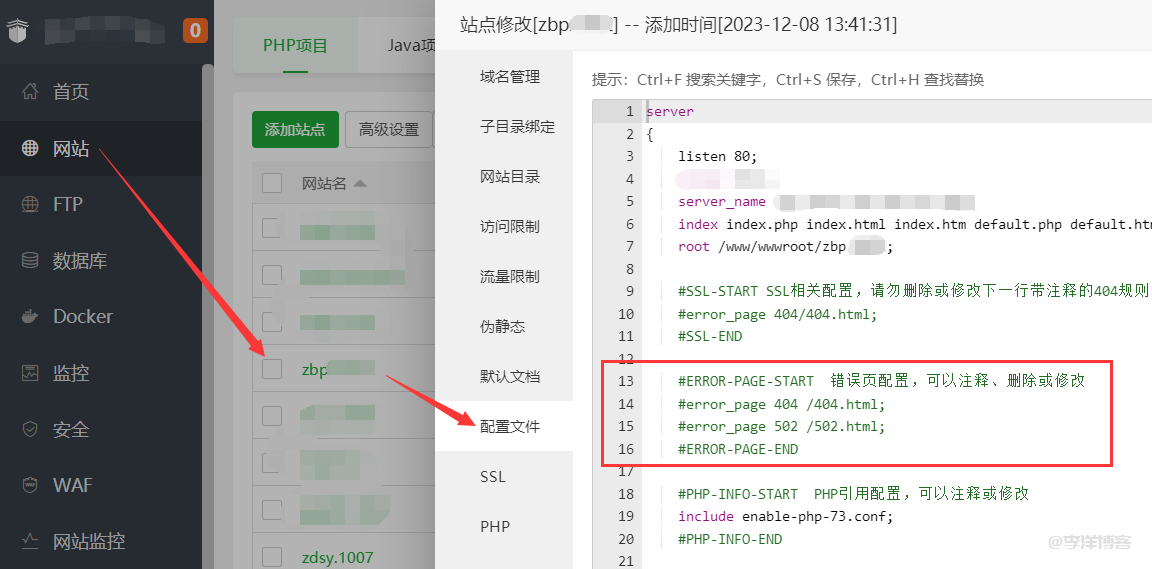Viewport: 1152px width, 569px height.
Task: Click the green 添加站点 button
Action: tap(295, 130)
